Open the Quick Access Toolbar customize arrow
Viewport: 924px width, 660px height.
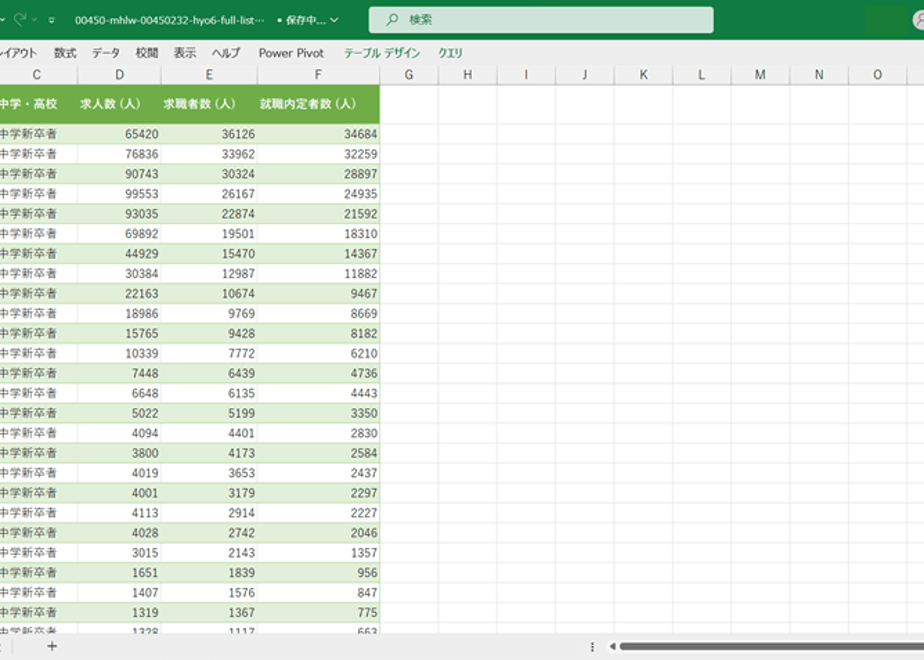(52, 20)
